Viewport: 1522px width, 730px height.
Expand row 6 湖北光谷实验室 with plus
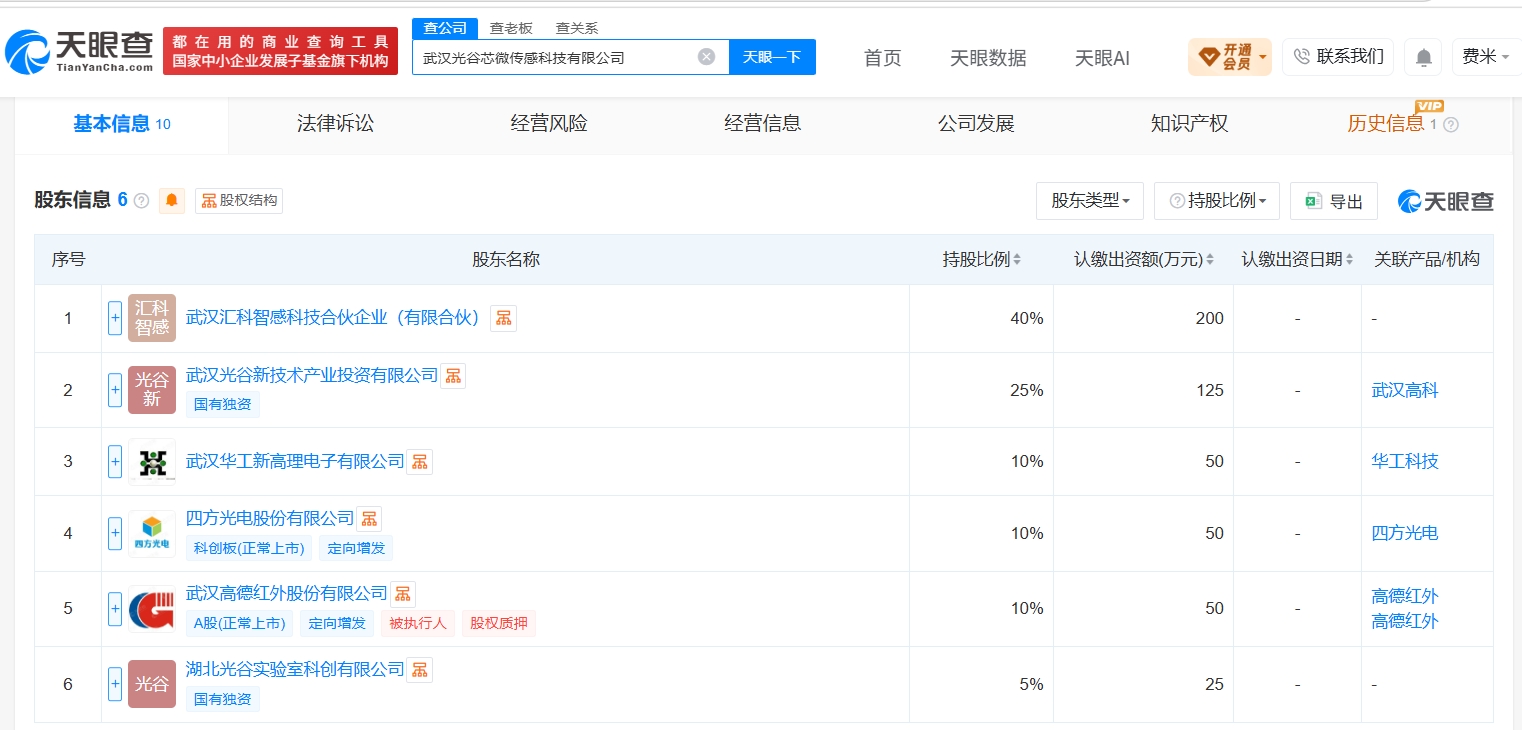(x=115, y=684)
